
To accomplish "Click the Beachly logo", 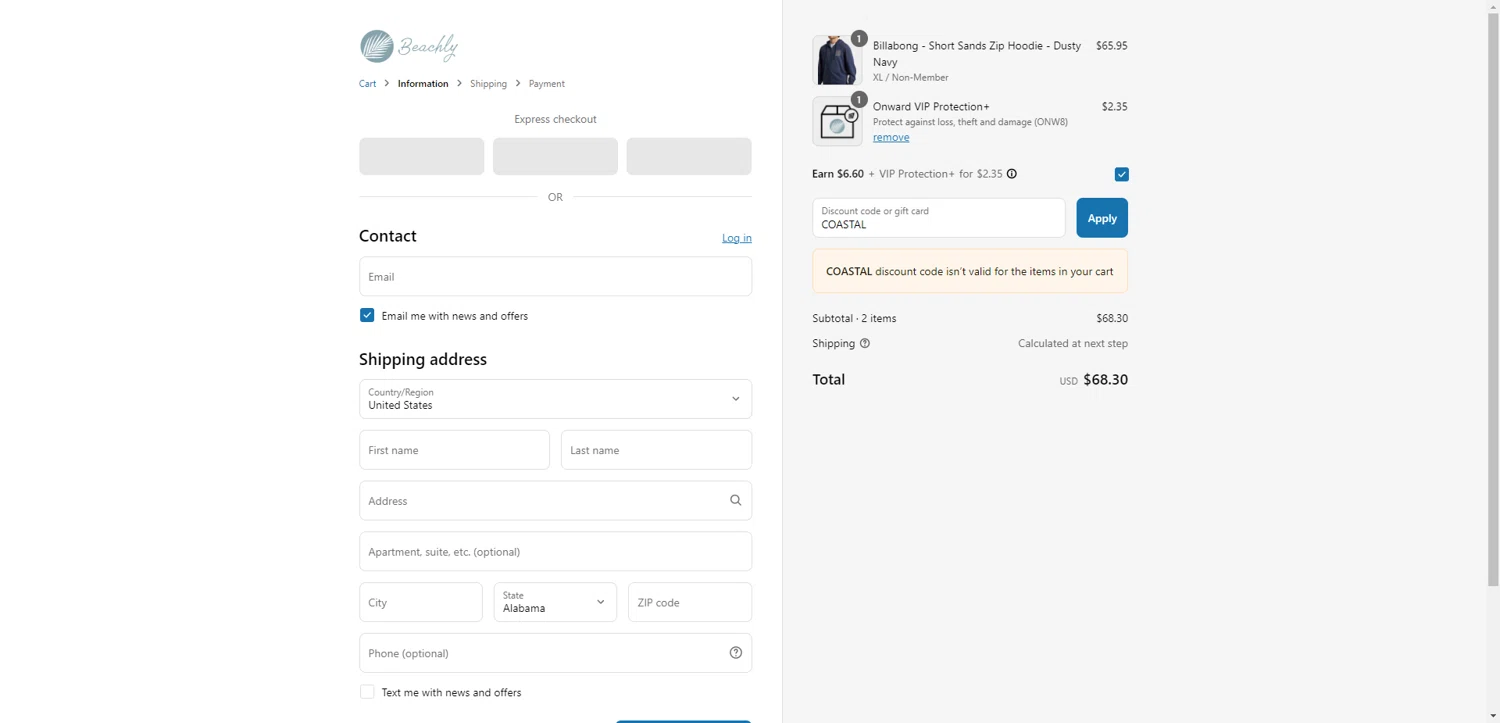I will click(408, 46).
